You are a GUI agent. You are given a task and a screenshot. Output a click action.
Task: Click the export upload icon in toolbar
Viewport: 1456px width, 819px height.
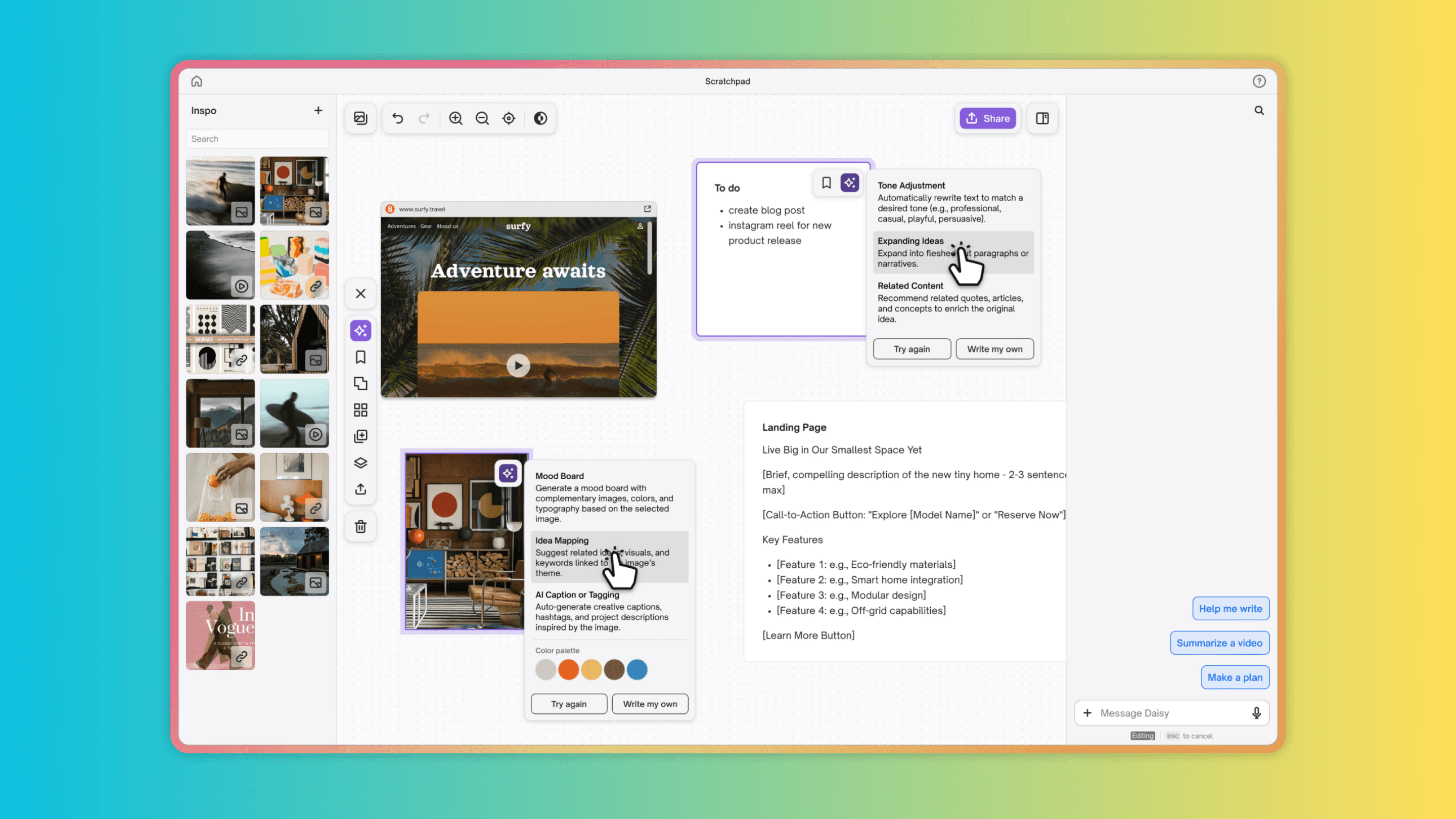(x=360, y=489)
